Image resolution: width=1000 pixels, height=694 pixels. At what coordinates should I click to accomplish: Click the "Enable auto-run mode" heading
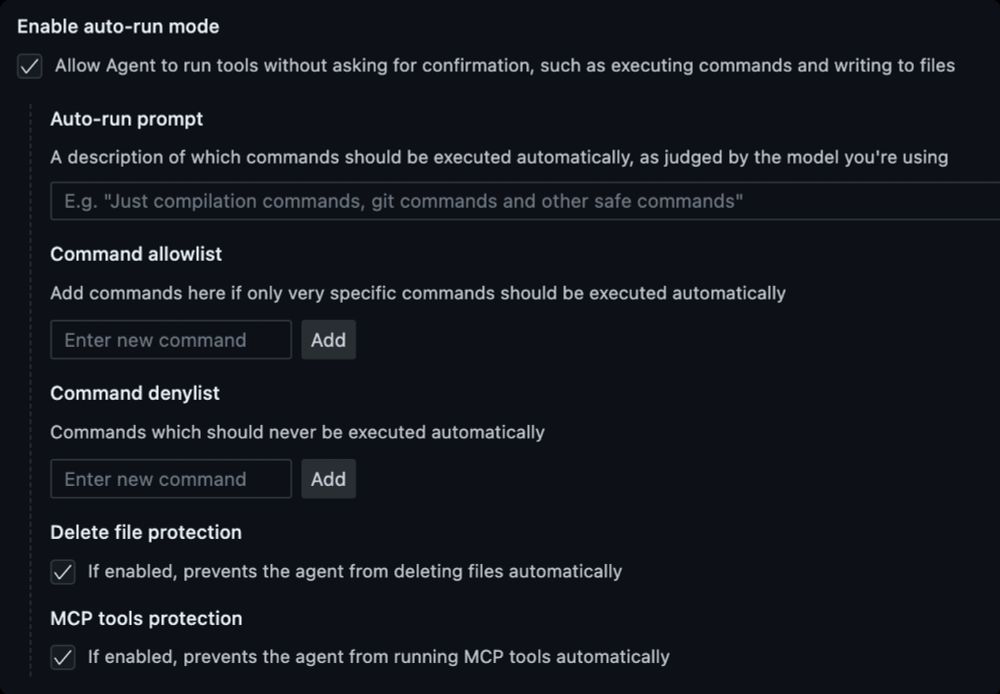coord(118,26)
